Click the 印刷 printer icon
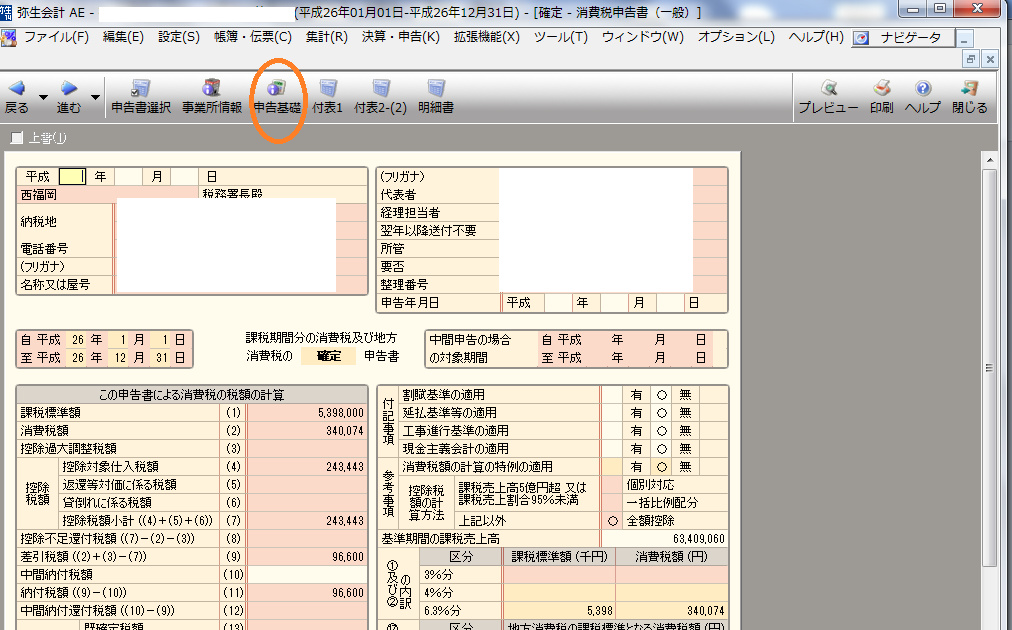The height and width of the screenshot is (630, 1012). tap(881, 90)
